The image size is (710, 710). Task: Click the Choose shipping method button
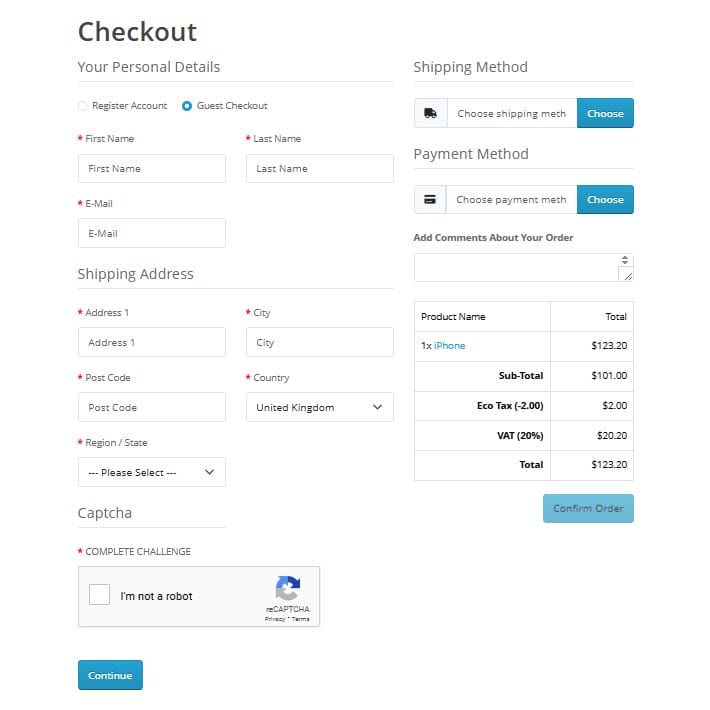(x=605, y=113)
